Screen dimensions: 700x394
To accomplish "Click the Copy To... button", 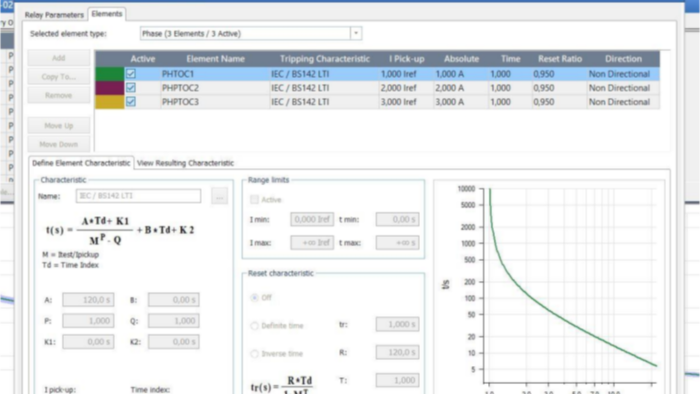I will [58, 77].
